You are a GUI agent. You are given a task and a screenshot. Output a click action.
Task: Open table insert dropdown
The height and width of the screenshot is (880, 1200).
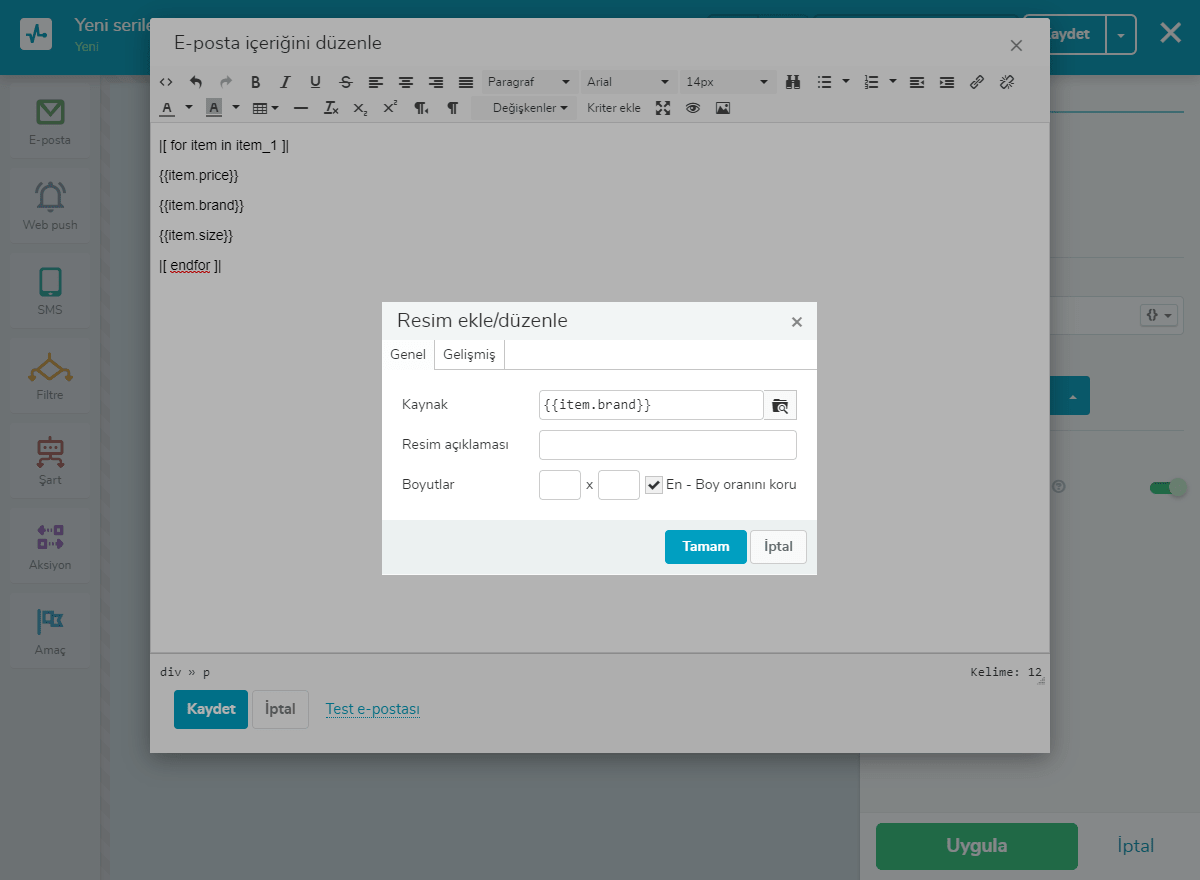point(265,108)
